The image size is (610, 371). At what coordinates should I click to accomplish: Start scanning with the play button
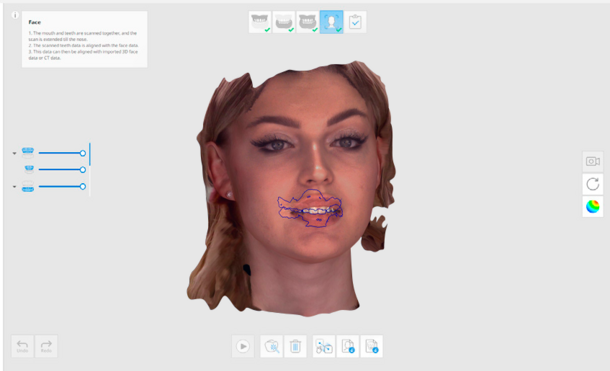[x=243, y=346]
